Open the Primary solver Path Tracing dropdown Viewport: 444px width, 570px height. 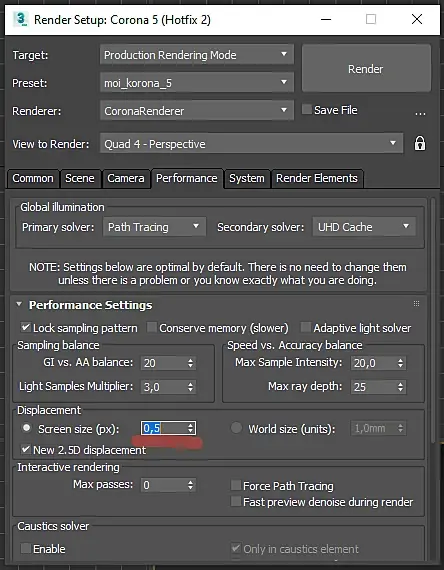point(154,227)
